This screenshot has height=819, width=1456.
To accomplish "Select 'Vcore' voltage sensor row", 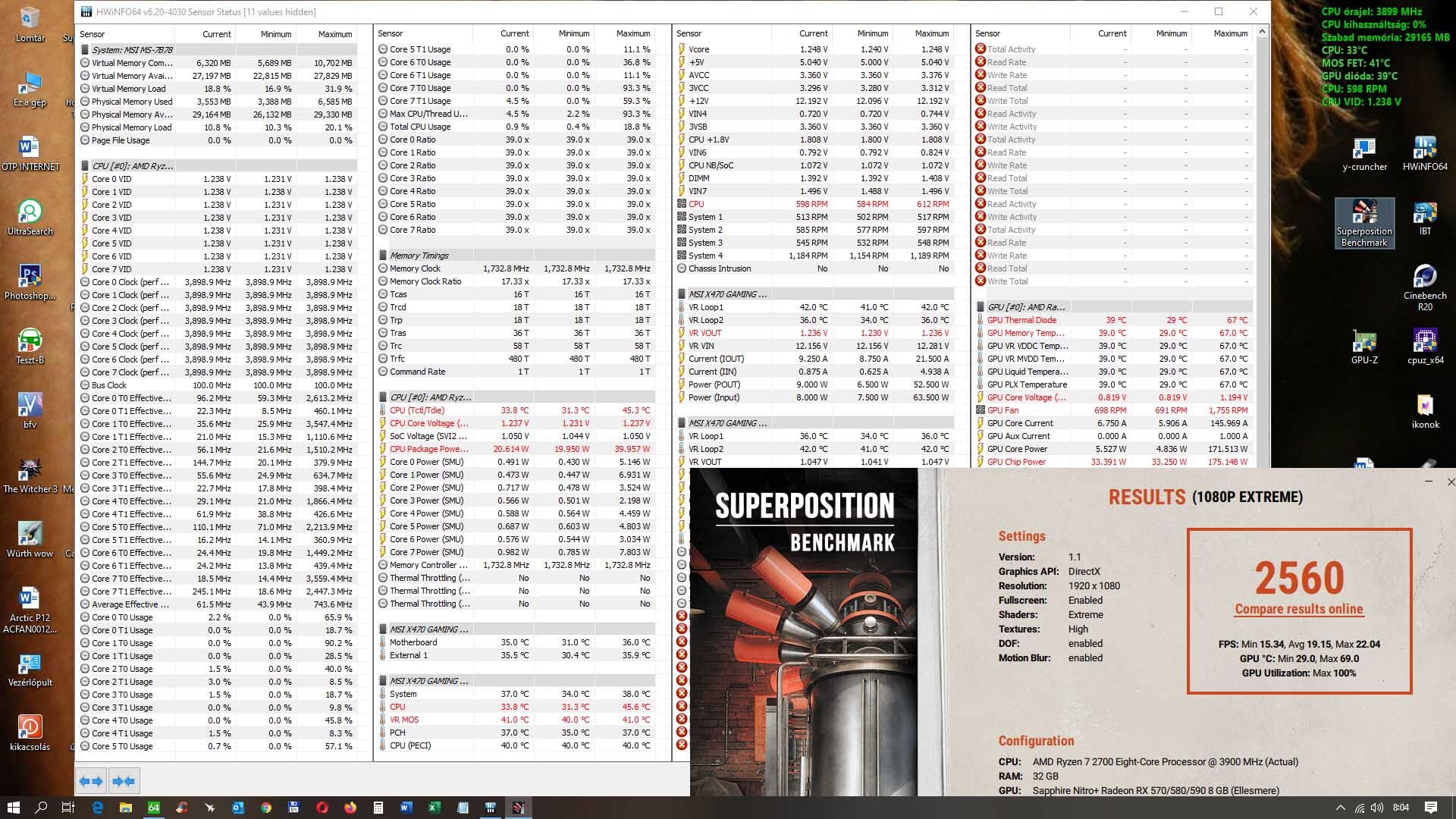I will point(814,49).
